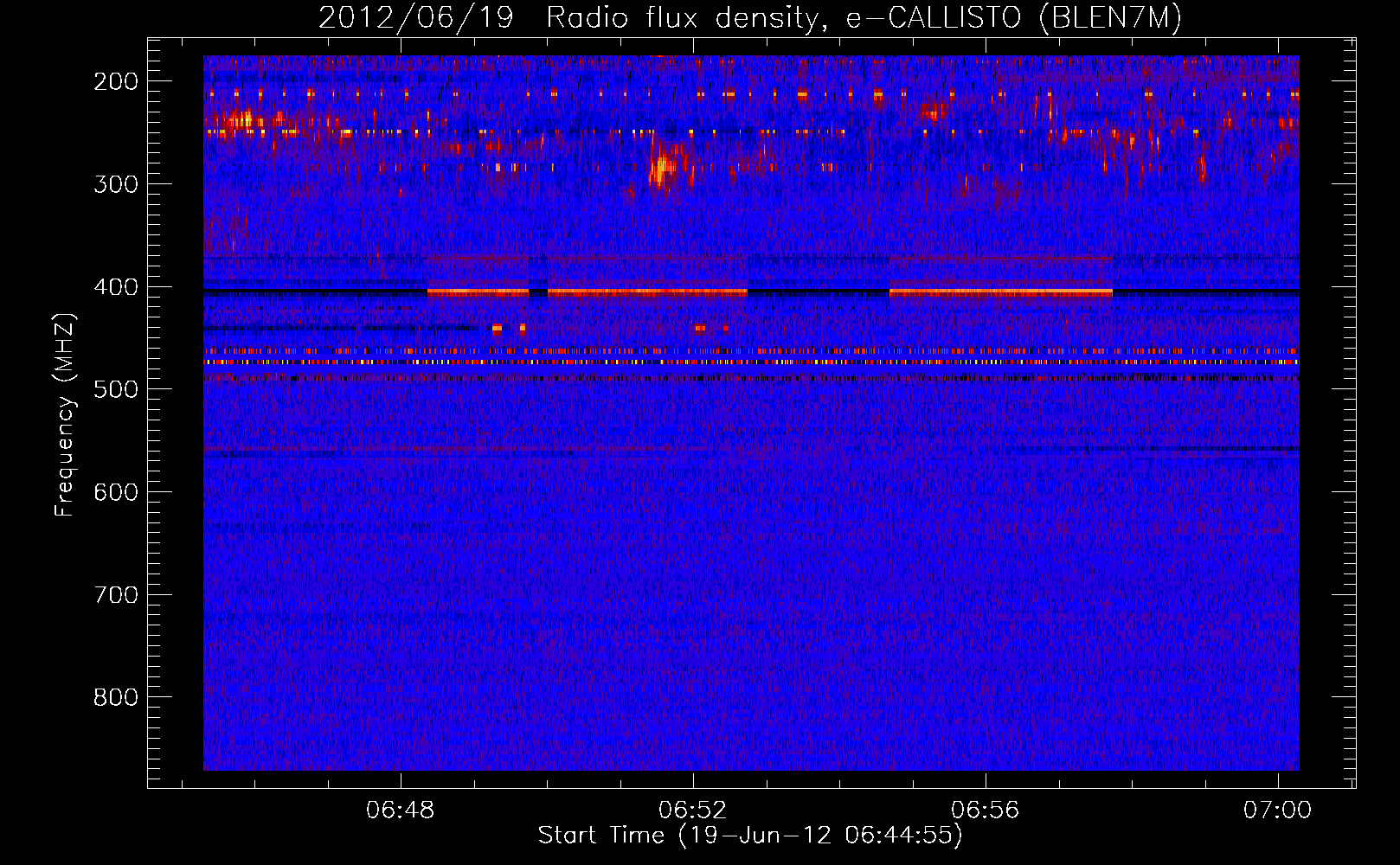This screenshot has width=1400, height=865.
Task: Click the 600 frequency tick label
Action: (x=115, y=492)
